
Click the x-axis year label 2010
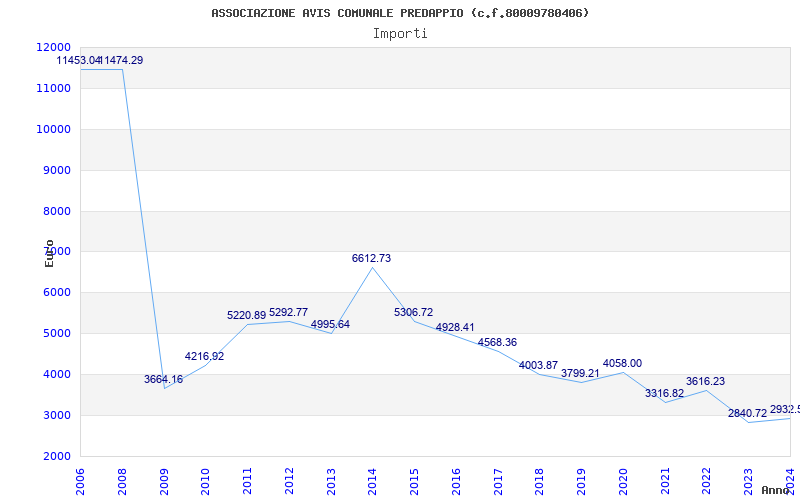click(x=206, y=482)
